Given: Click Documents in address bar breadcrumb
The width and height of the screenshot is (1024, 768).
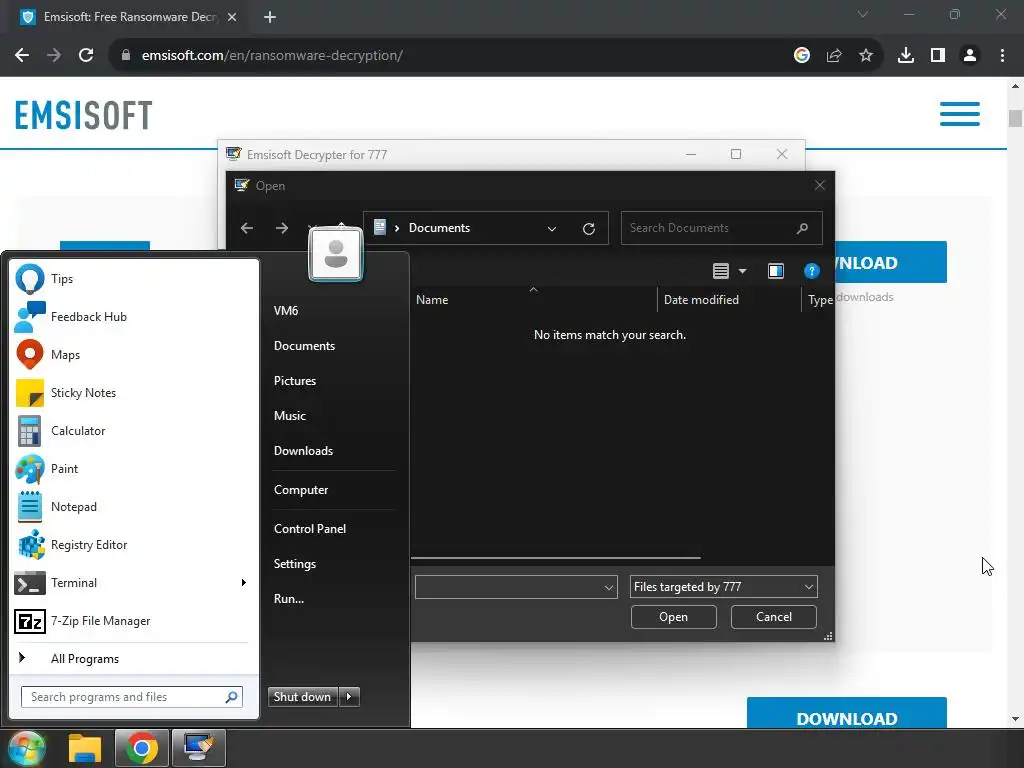Looking at the screenshot, I should (x=440, y=228).
